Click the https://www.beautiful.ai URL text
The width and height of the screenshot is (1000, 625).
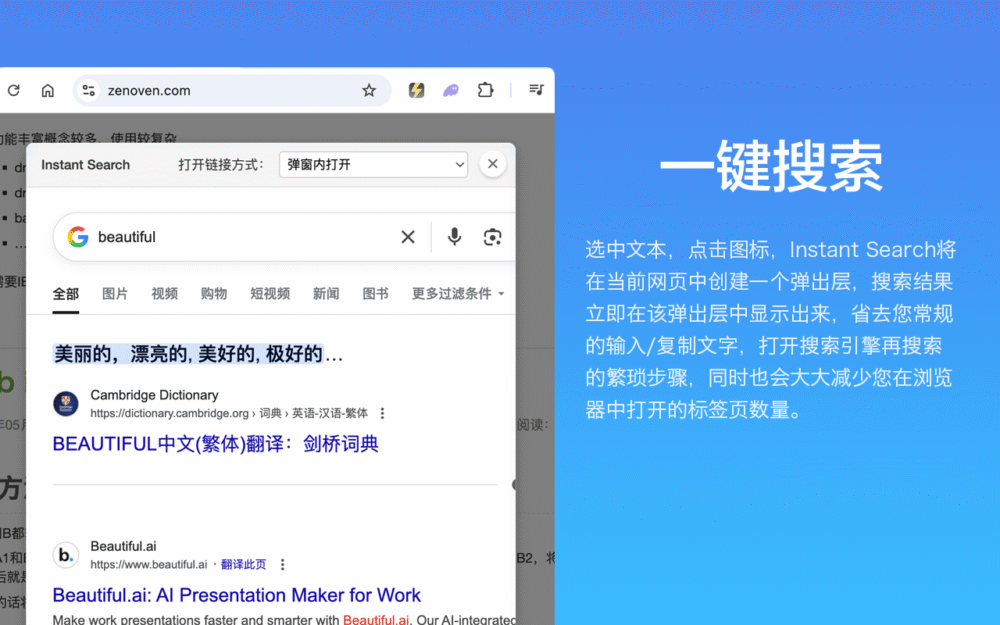pos(149,564)
